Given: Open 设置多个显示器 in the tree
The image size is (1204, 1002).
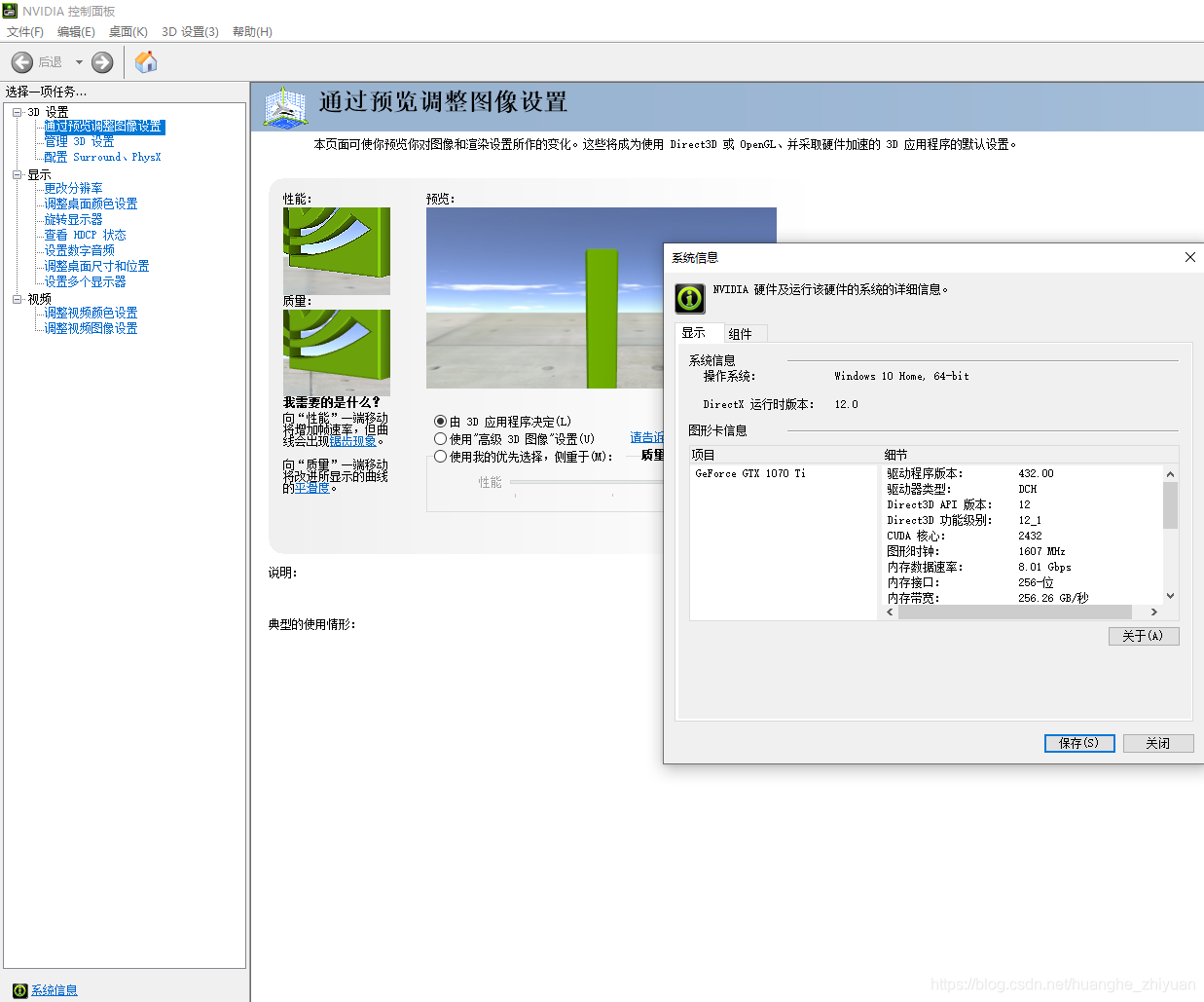Looking at the screenshot, I should coord(85,281).
